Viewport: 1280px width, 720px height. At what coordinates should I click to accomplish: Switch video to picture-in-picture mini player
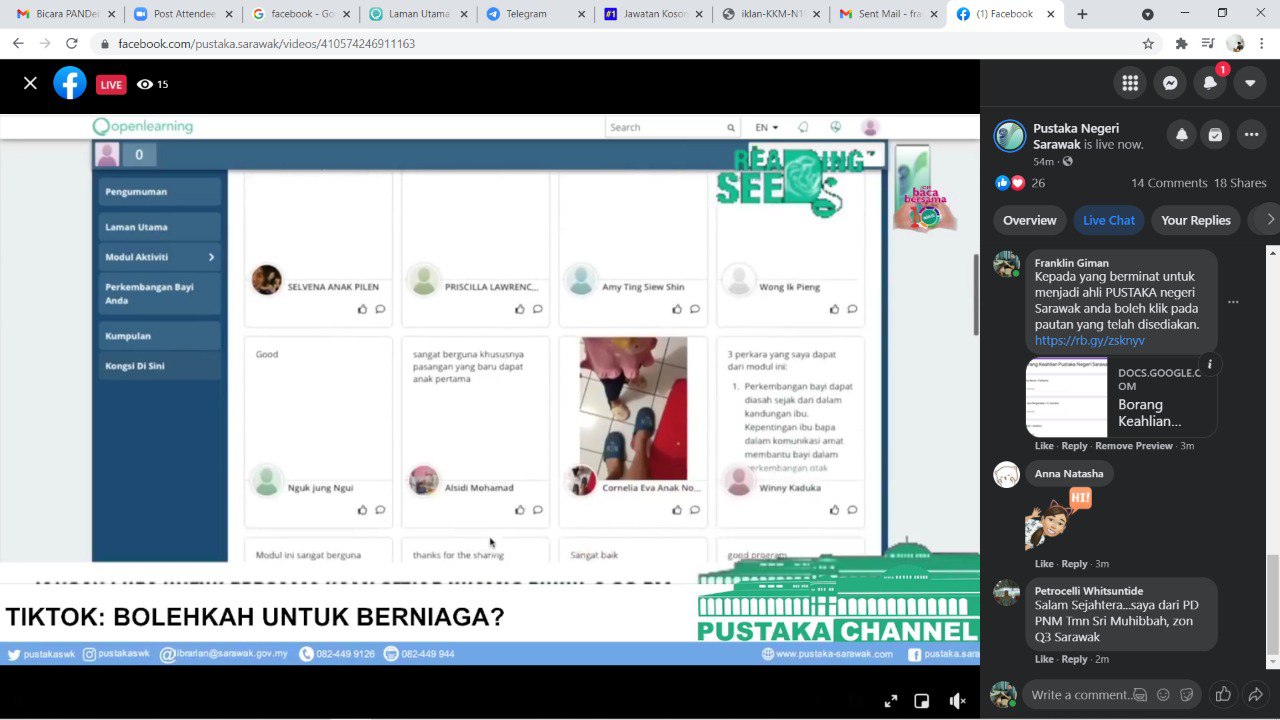pyautogui.click(x=922, y=701)
